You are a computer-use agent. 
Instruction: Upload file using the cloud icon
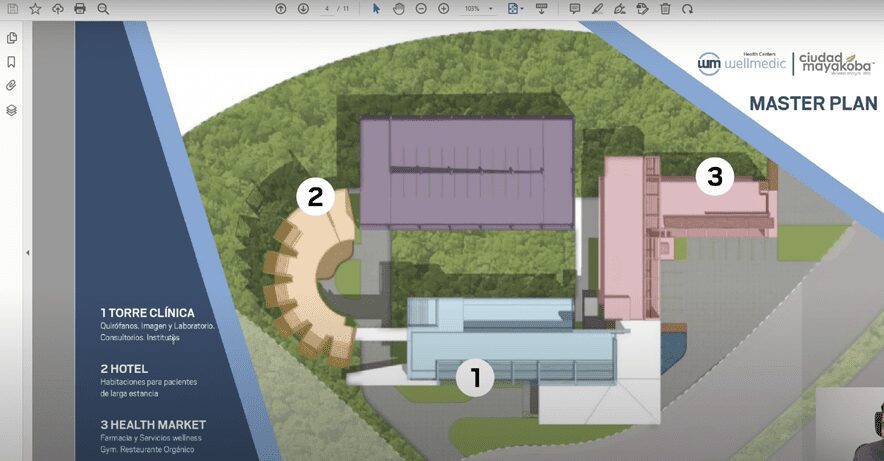click(57, 8)
